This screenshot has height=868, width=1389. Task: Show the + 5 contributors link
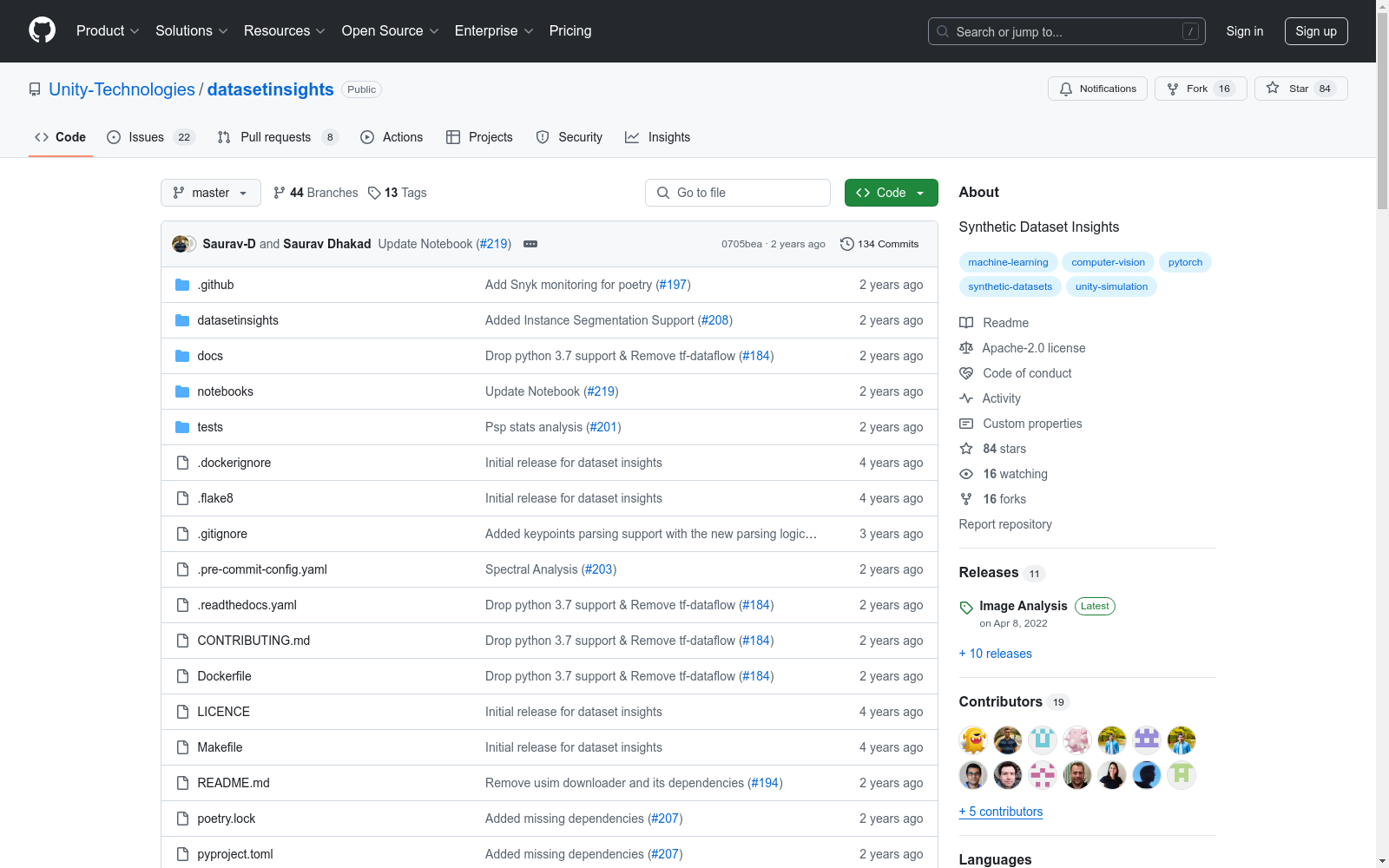click(x=1001, y=812)
